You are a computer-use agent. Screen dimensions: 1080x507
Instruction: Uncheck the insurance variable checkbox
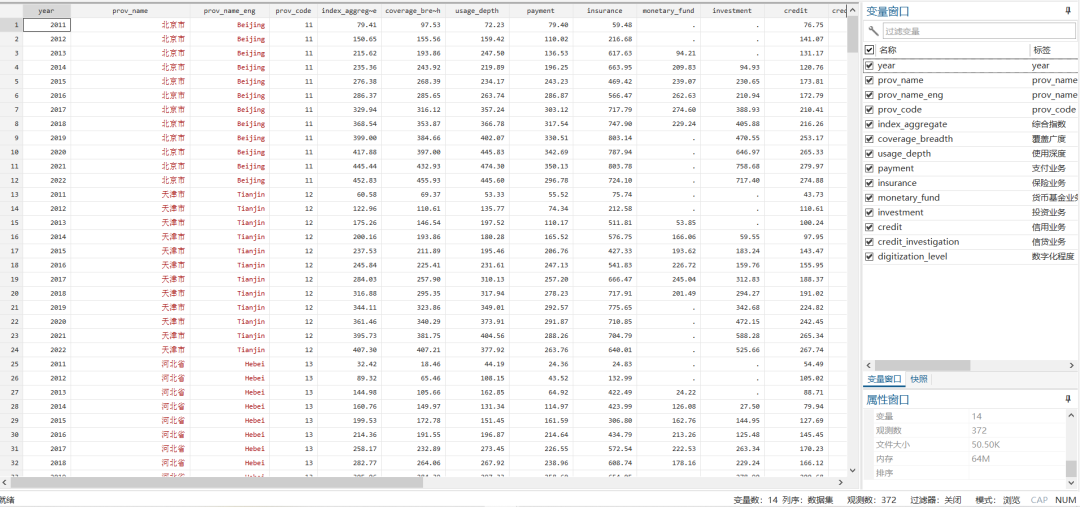coord(869,183)
